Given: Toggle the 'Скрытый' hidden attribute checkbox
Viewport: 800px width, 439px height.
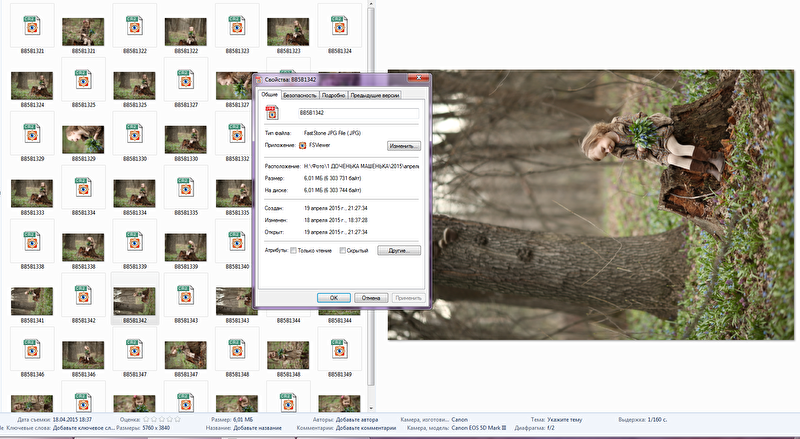Looking at the screenshot, I should (342, 250).
